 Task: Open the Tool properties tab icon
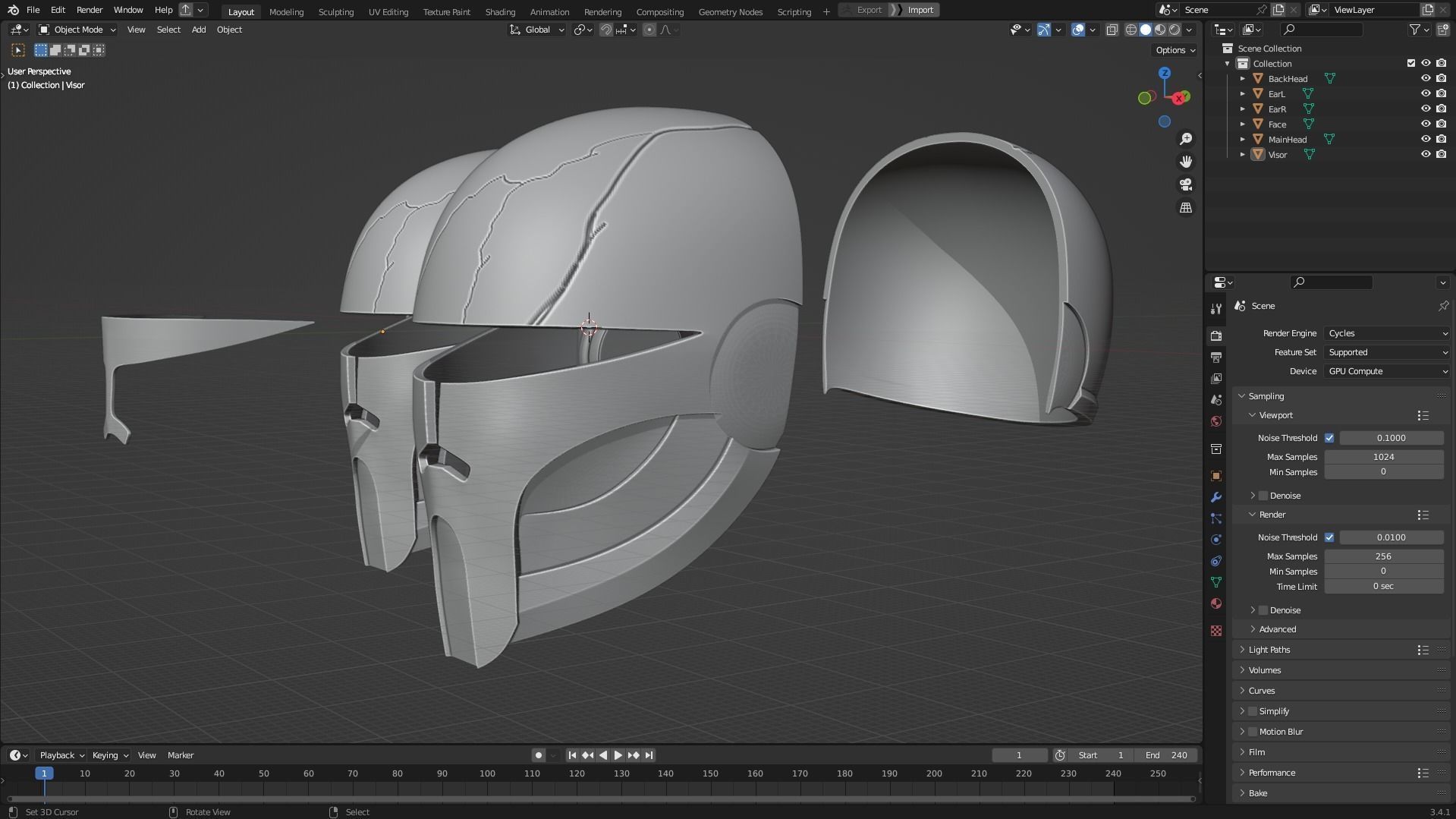click(1216, 308)
